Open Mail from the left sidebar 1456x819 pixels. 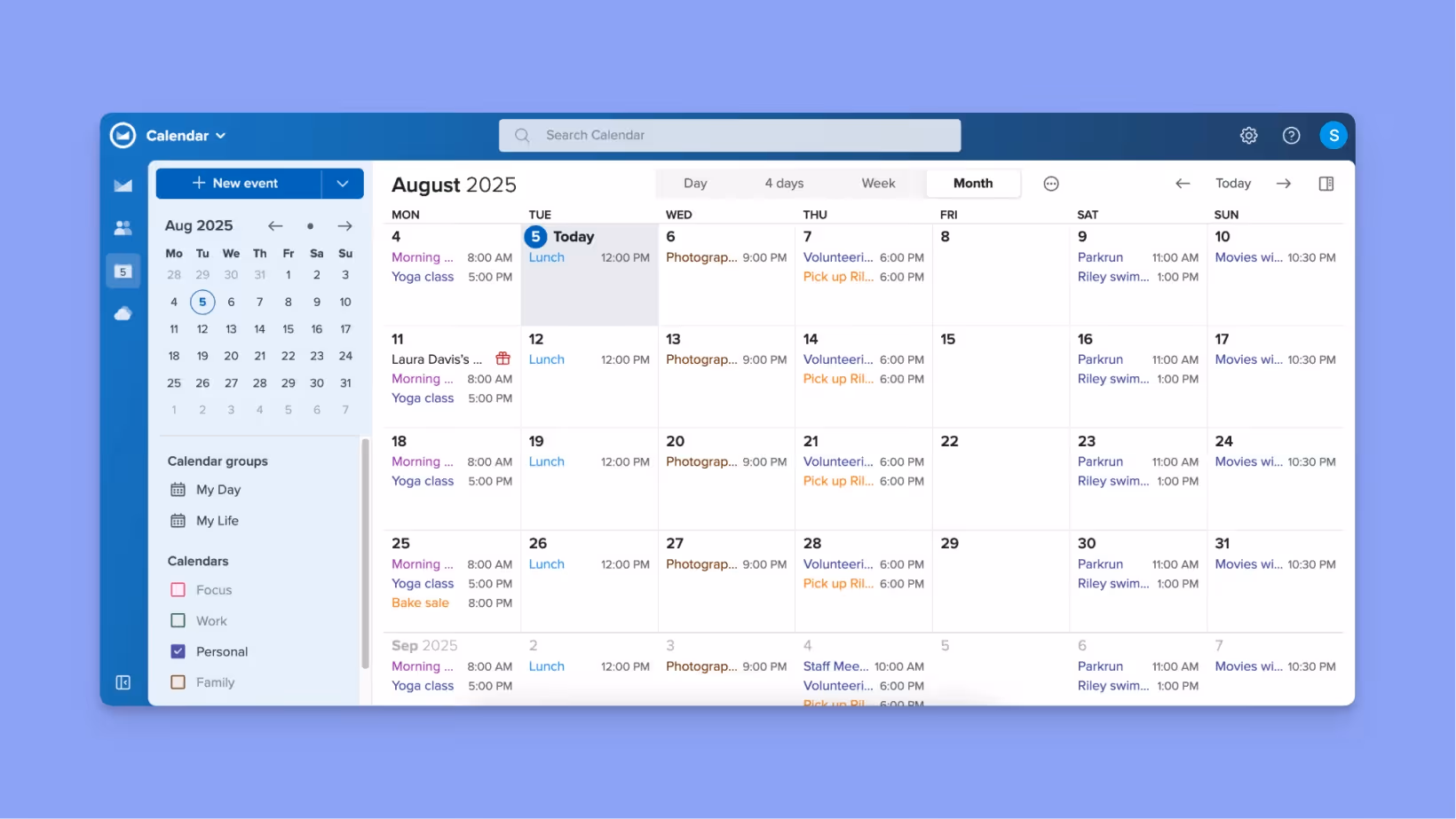tap(123, 185)
